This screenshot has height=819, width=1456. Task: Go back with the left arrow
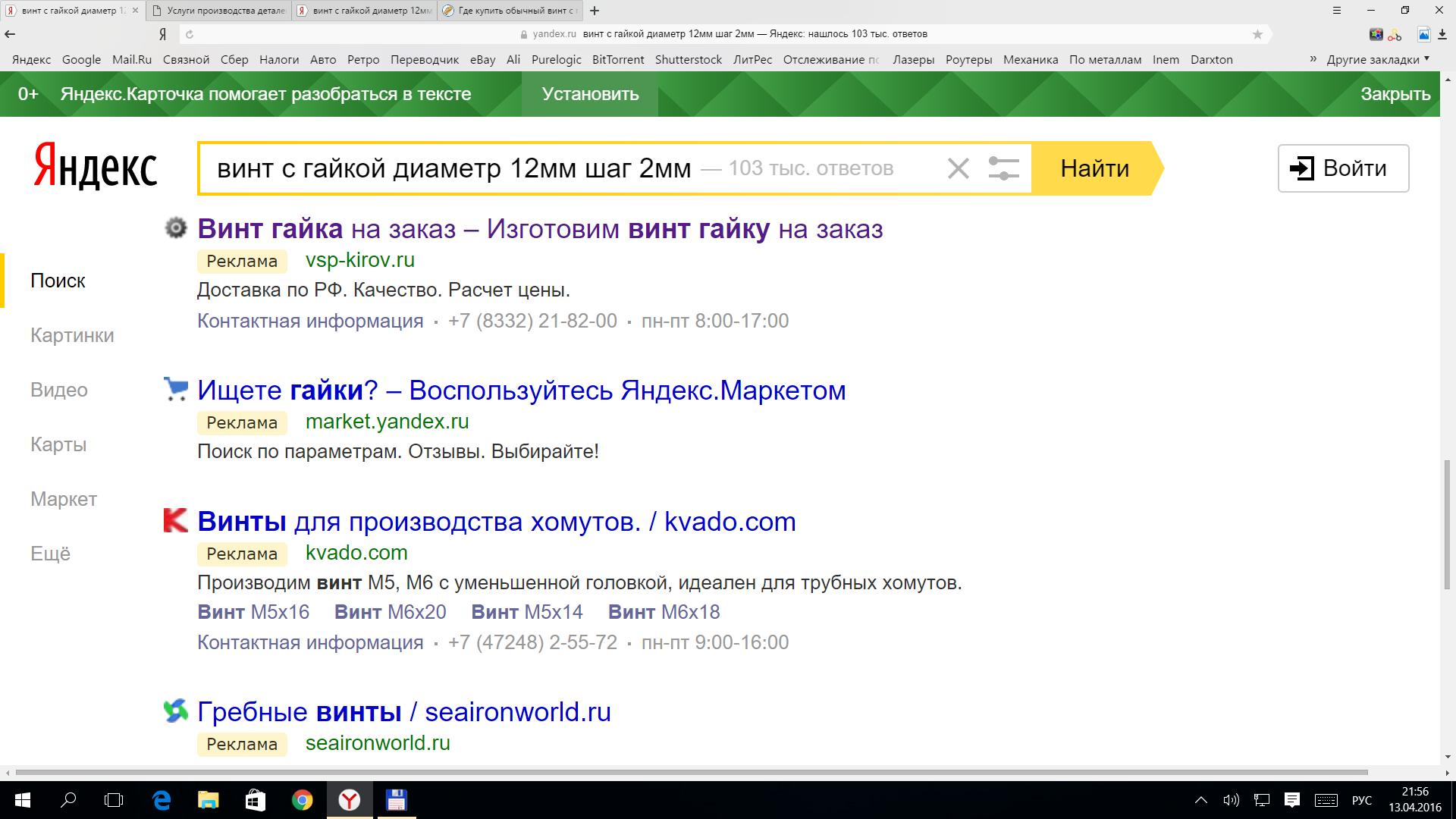coord(10,34)
